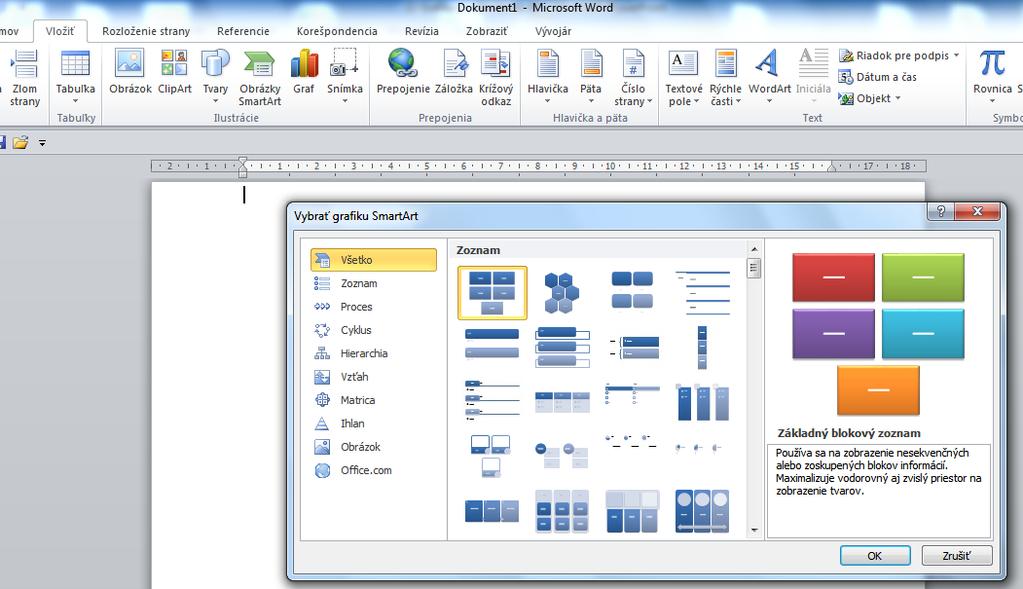Screen dimensions: 1023x589
Task: Choose the lined text list layout thumbnail
Action: click(x=702, y=292)
